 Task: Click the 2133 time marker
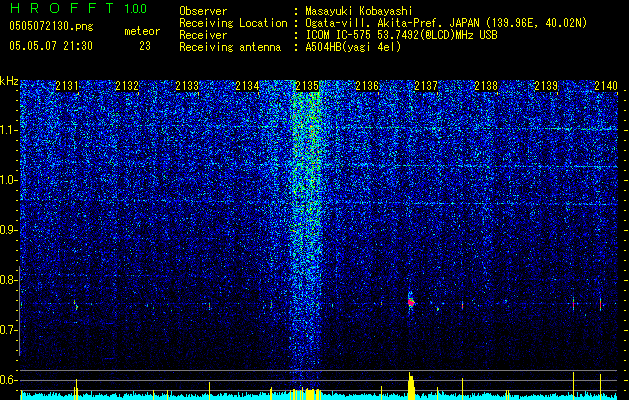187,86
